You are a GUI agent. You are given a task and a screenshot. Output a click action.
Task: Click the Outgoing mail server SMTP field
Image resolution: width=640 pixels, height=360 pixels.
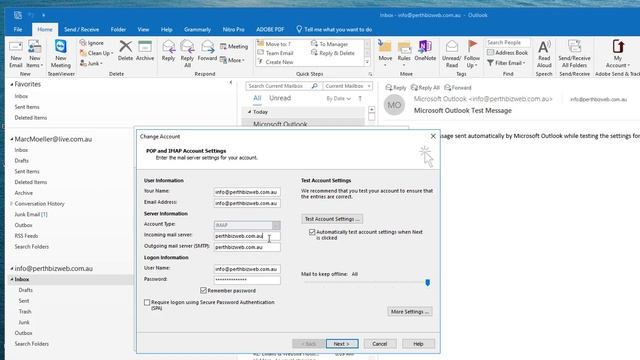(247, 247)
